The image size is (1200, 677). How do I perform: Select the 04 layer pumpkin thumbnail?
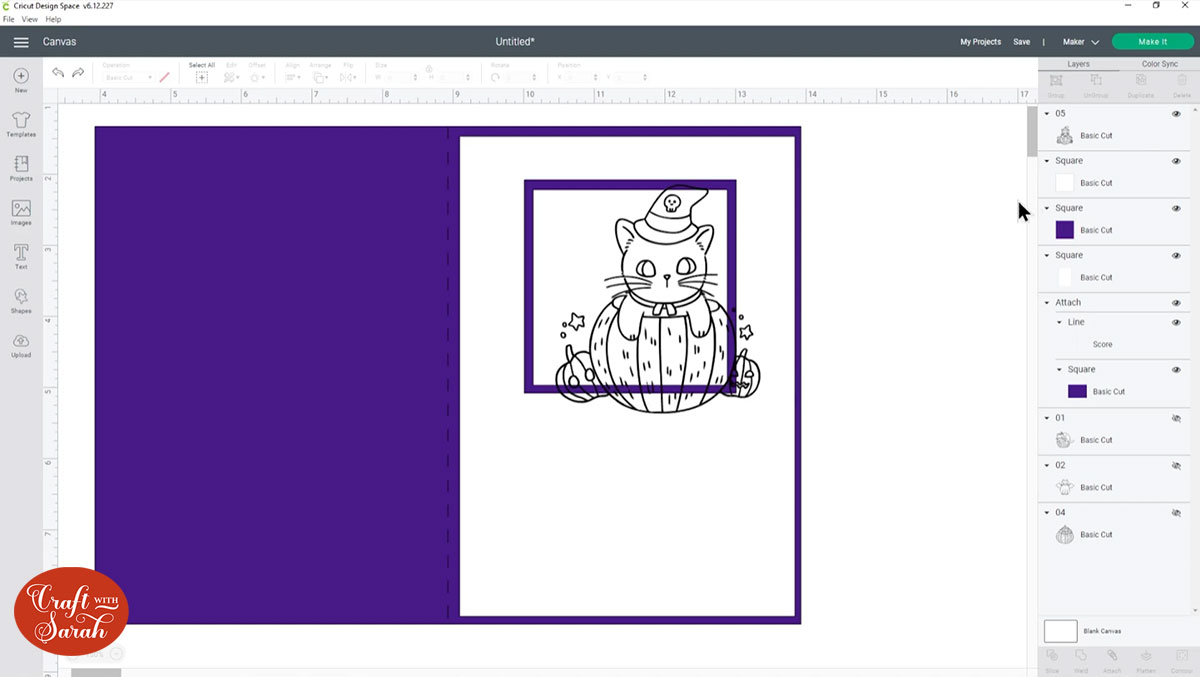[x=1065, y=535]
